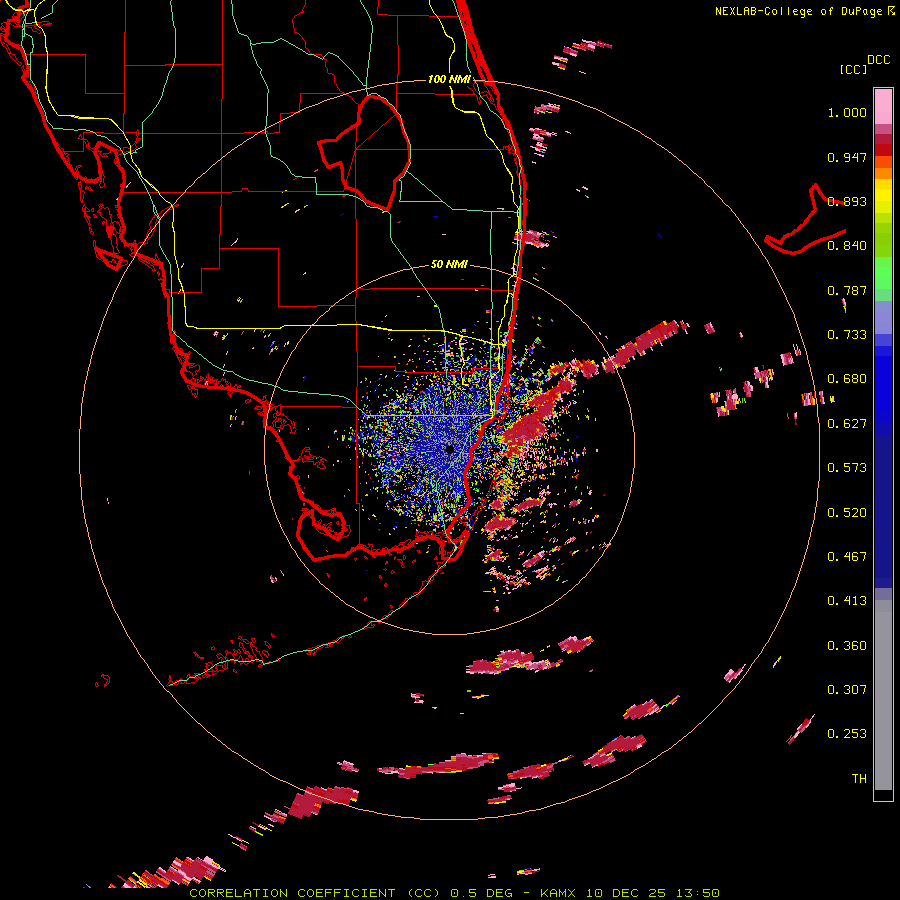Click the 0.413 color scale value
Image resolution: width=900 pixels, height=900 pixels.
pos(847,601)
